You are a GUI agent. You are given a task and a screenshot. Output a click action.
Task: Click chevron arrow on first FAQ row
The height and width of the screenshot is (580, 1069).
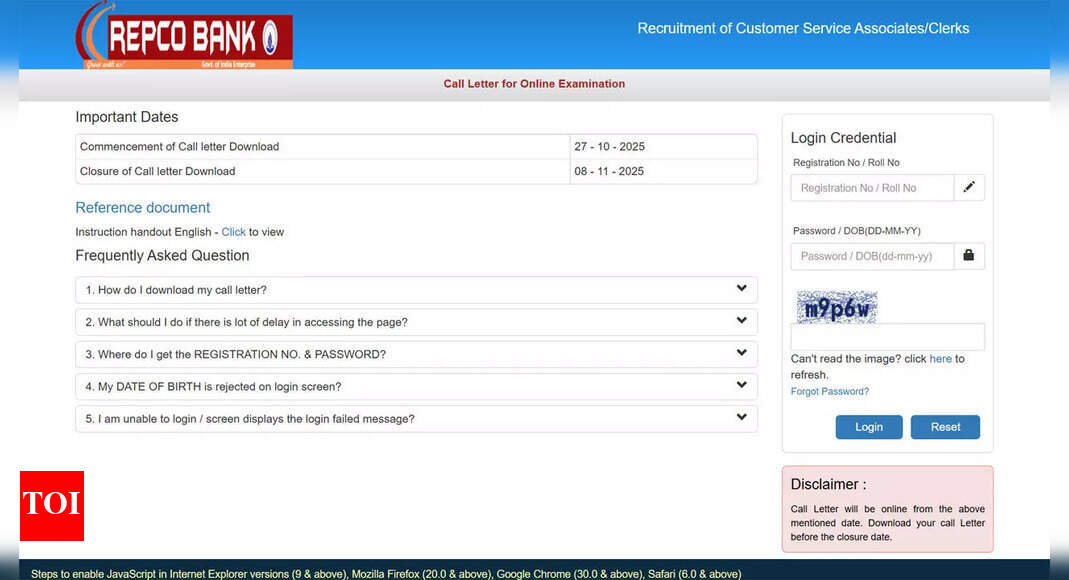[x=741, y=289]
